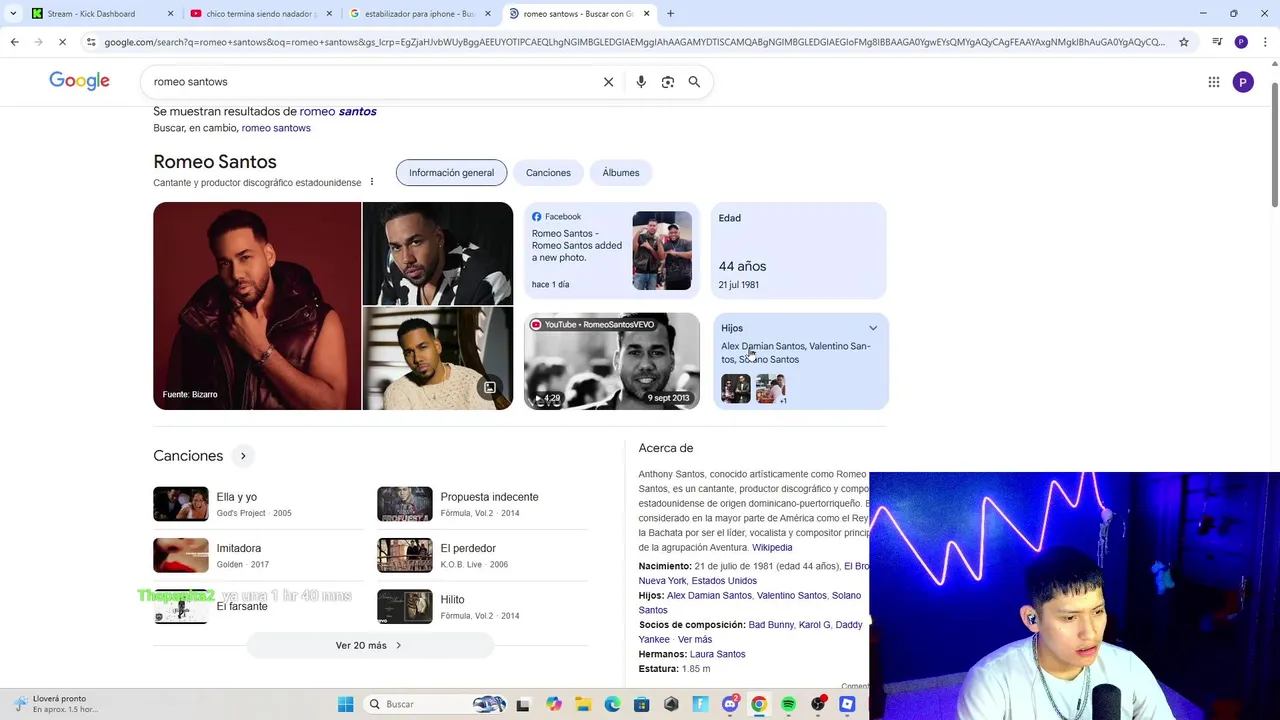Click Chrome icon in the taskbar
1280x720 pixels.
tap(759, 704)
